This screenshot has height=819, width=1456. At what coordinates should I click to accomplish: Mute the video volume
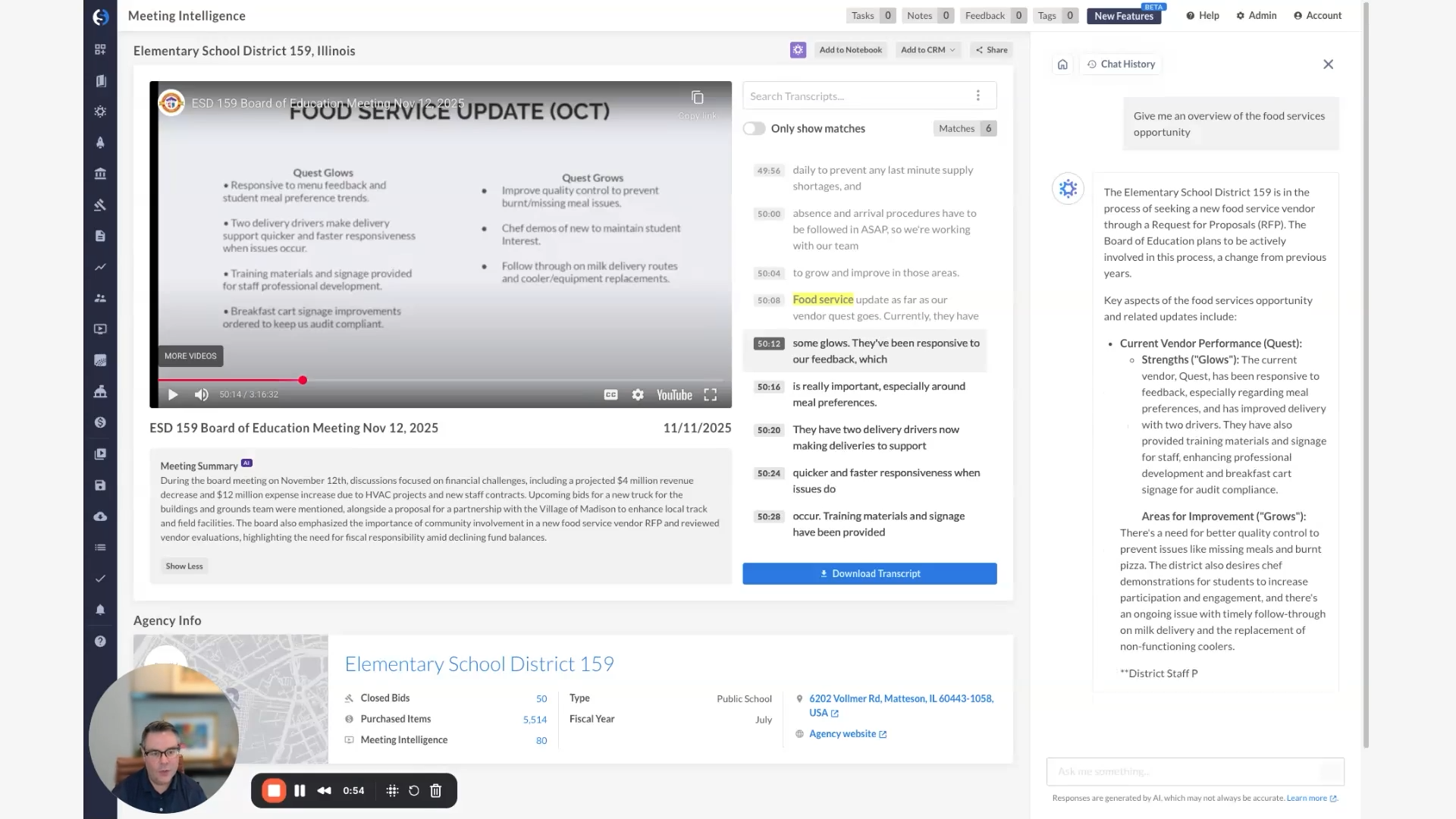click(201, 395)
